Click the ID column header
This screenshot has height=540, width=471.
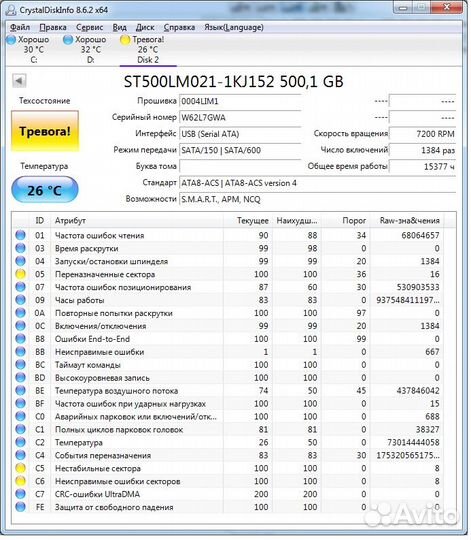click(40, 220)
